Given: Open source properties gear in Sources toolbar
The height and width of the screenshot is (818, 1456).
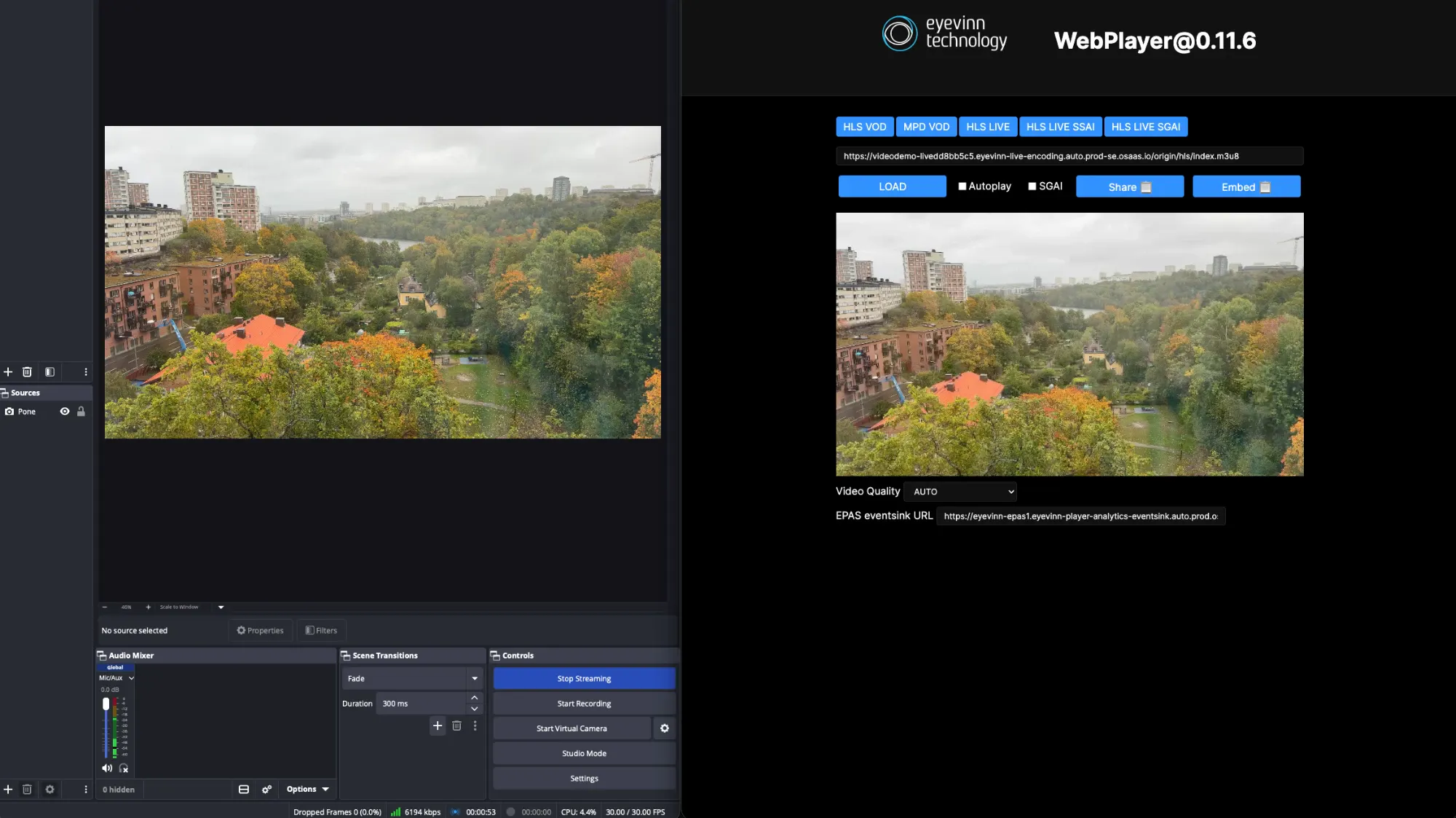Looking at the screenshot, I should [50, 789].
